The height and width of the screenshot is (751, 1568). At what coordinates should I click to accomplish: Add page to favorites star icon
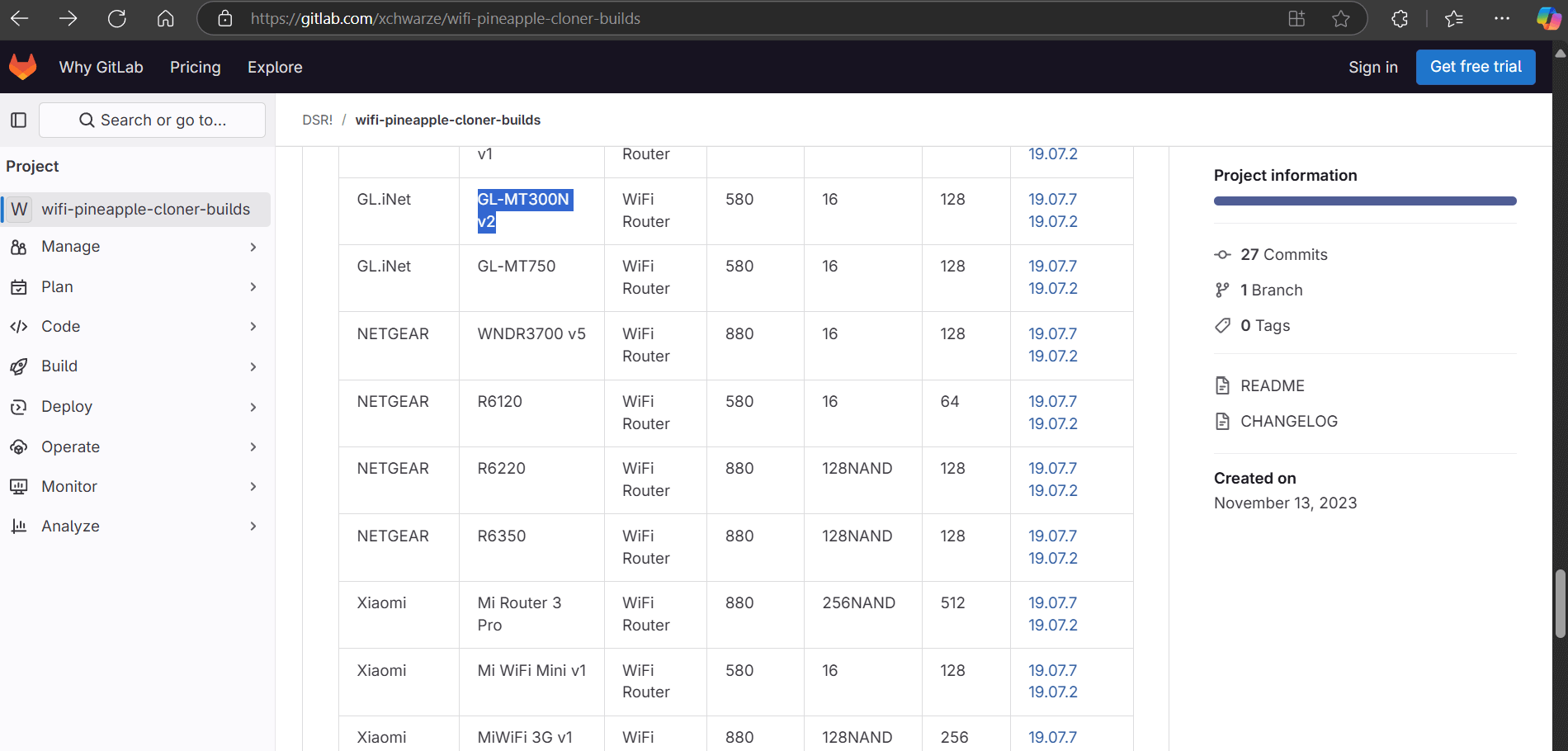(1341, 18)
